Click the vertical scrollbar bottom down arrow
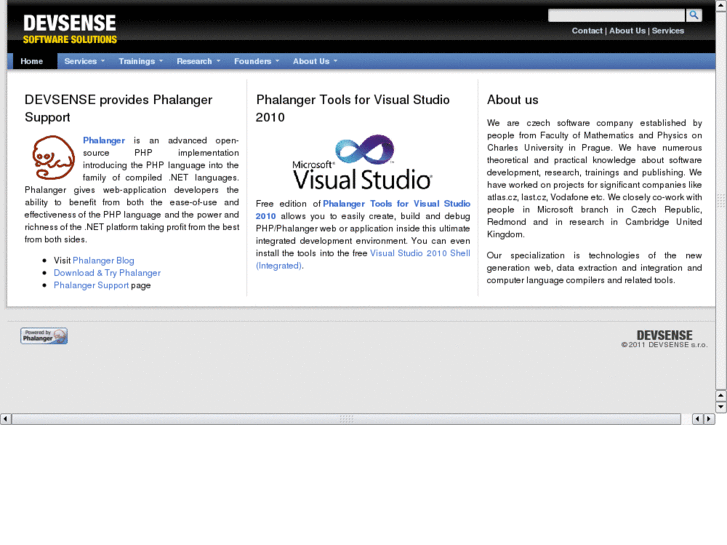The width and height of the screenshot is (727, 545). [721, 407]
